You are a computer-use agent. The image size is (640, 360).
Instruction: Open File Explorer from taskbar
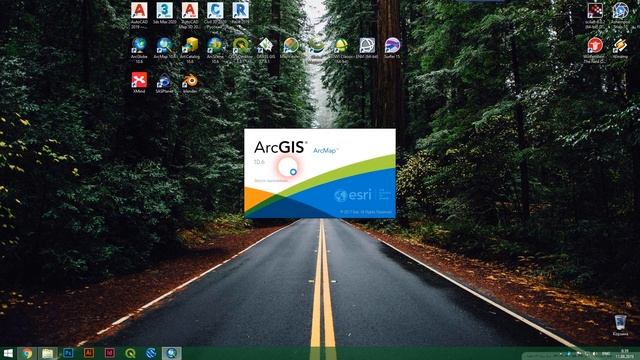48,353
